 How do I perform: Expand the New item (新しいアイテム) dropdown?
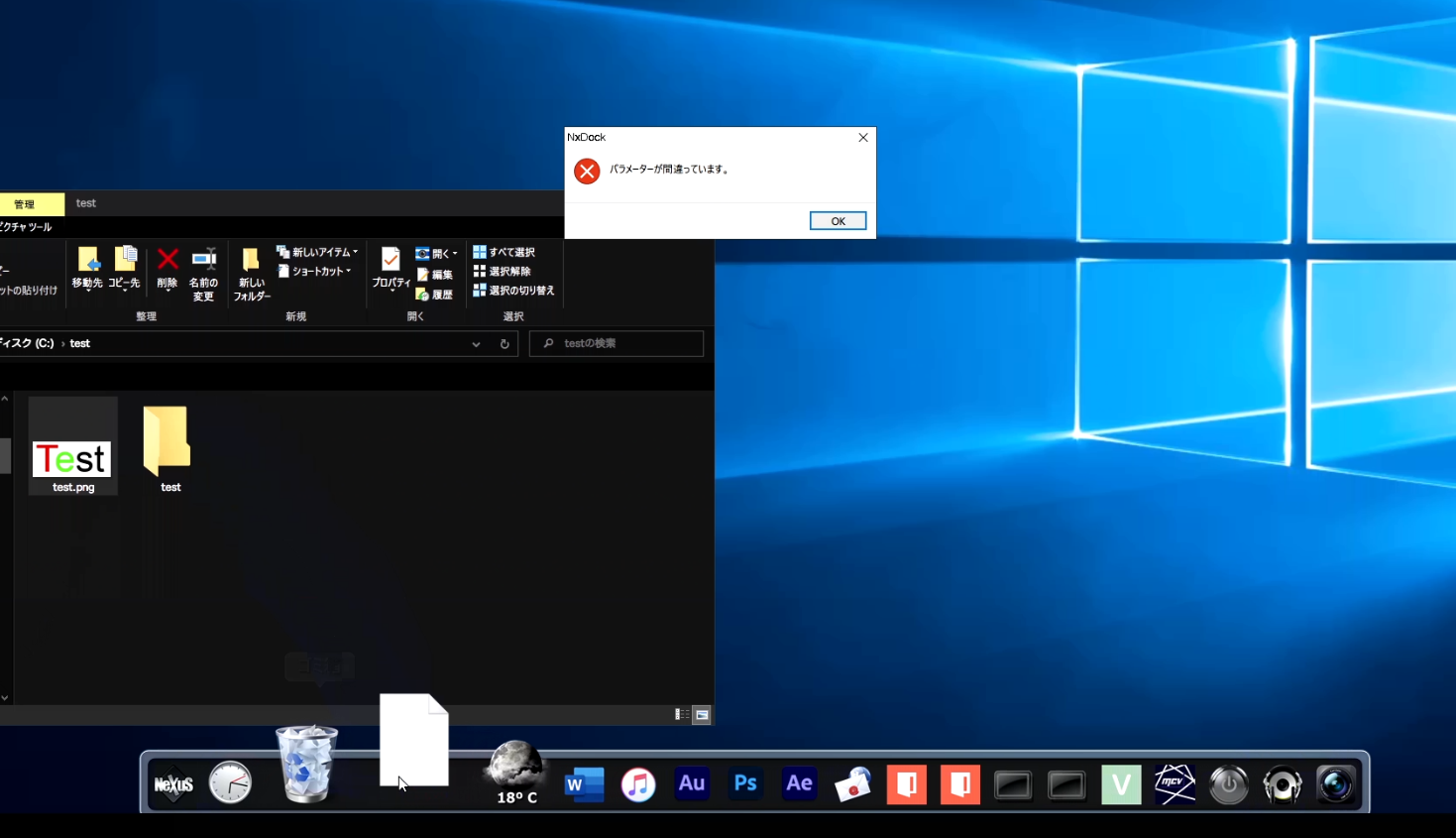pos(318,252)
